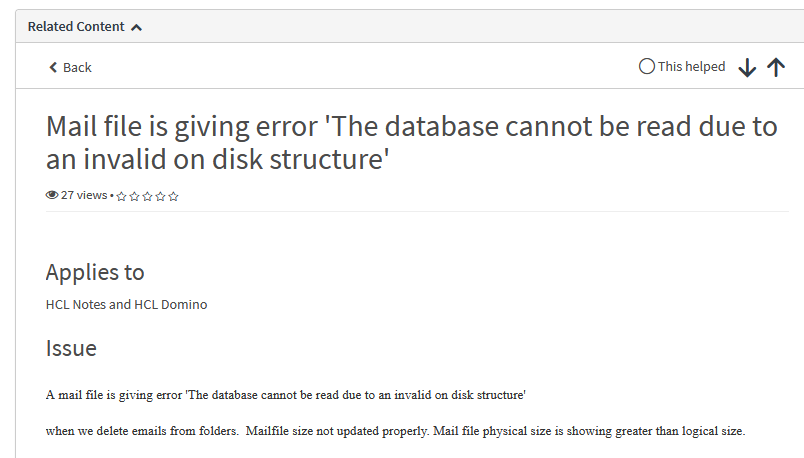The height and width of the screenshot is (458, 804).
Task: Click the 27 views count text
Action: [83, 195]
